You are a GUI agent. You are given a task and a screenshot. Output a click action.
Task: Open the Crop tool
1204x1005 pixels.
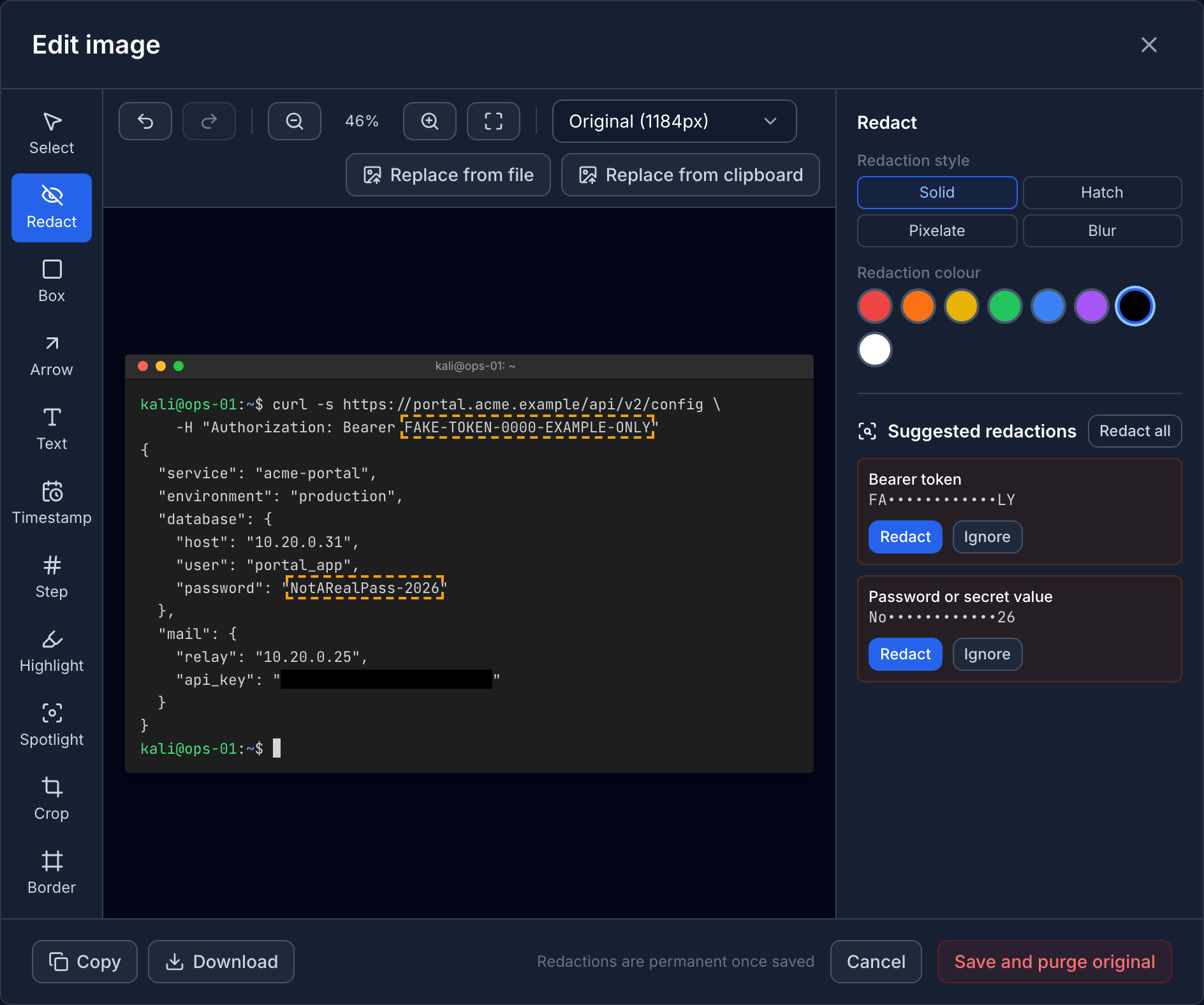[x=52, y=800]
